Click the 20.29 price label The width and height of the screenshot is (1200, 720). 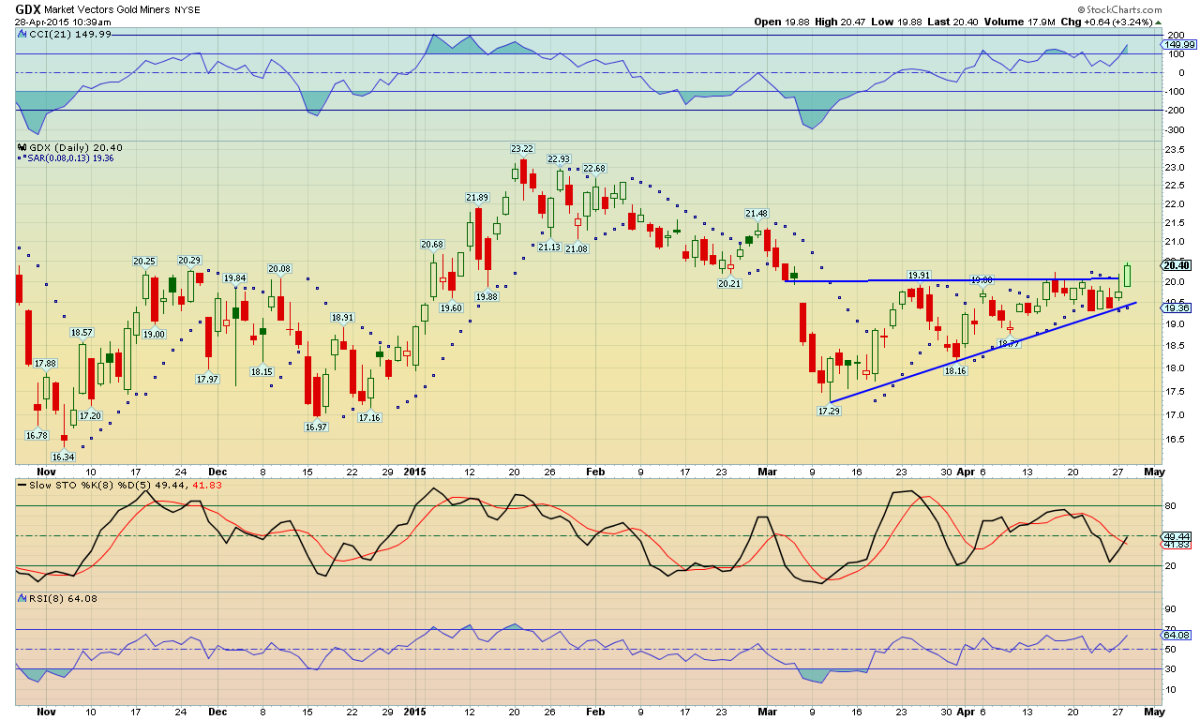coord(189,260)
